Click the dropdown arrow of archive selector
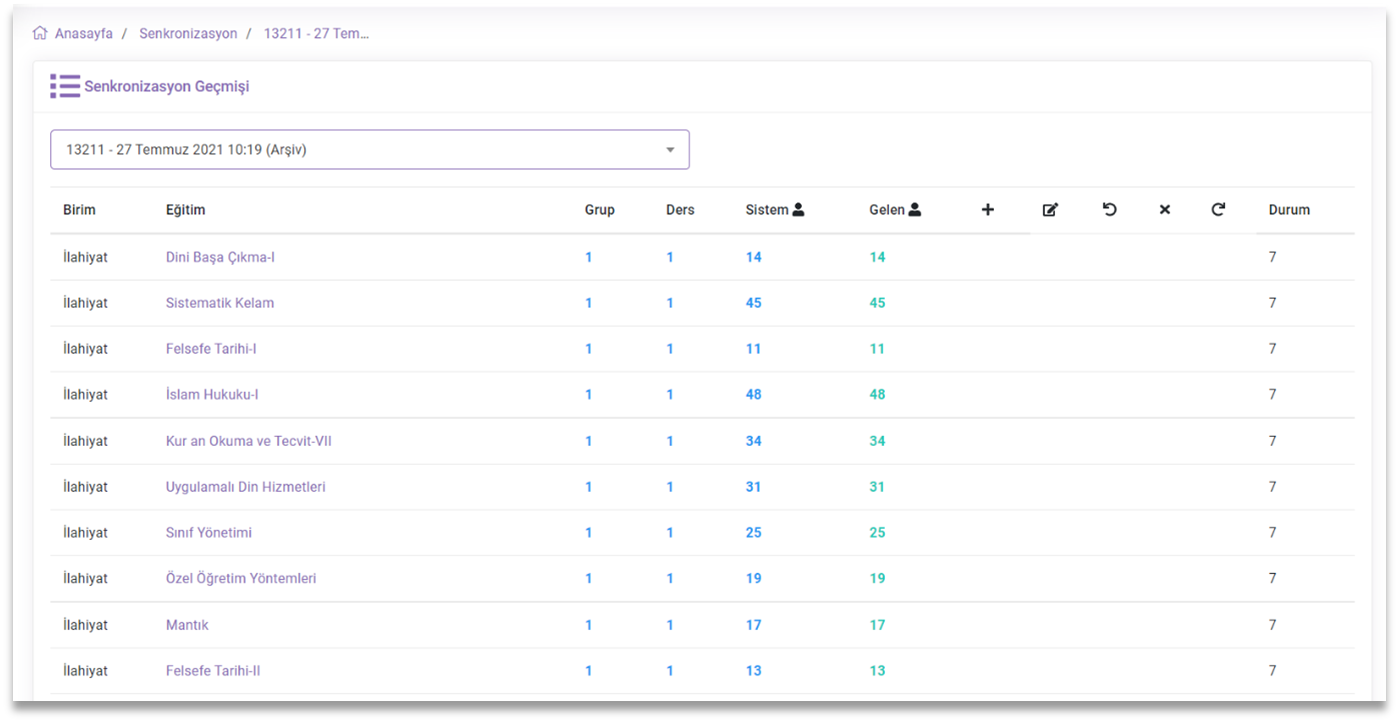1399x723 pixels. coord(670,150)
